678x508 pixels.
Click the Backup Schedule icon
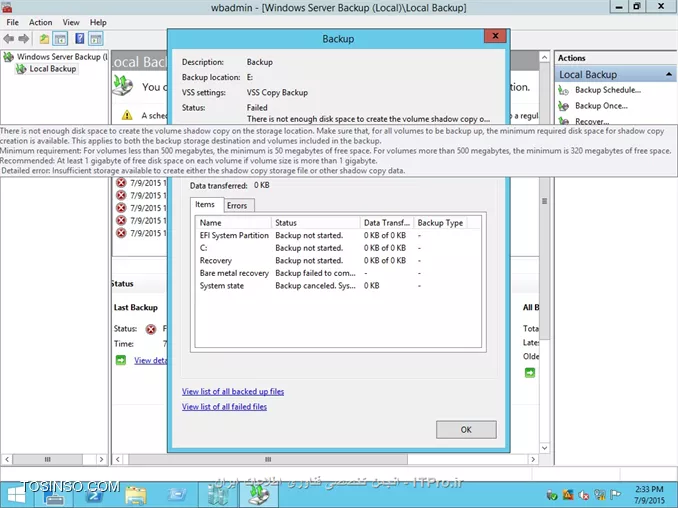pyautogui.click(x=563, y=90)
